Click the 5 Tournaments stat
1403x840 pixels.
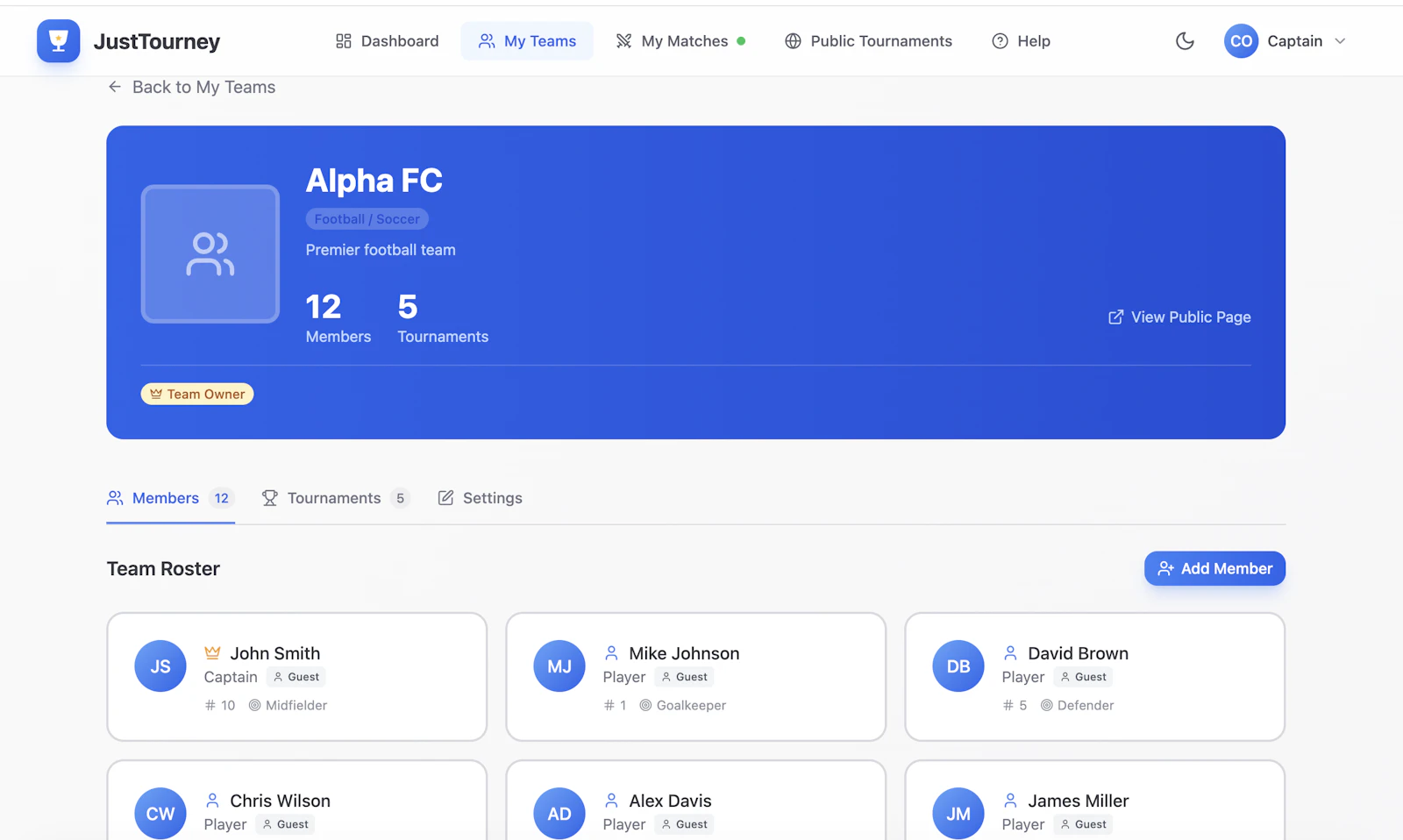[x=443, y=318]
